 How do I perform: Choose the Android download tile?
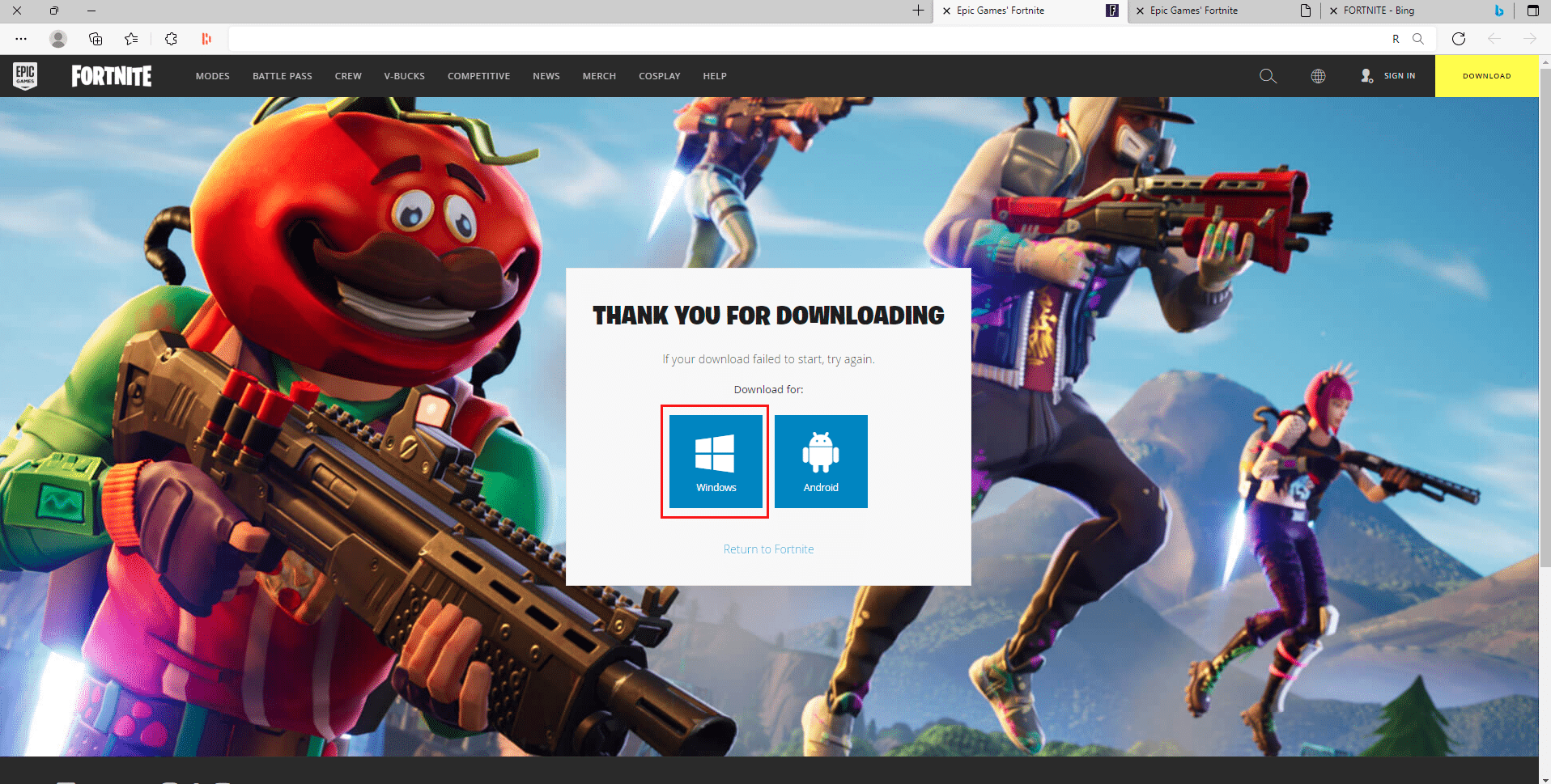coord(821,461)
